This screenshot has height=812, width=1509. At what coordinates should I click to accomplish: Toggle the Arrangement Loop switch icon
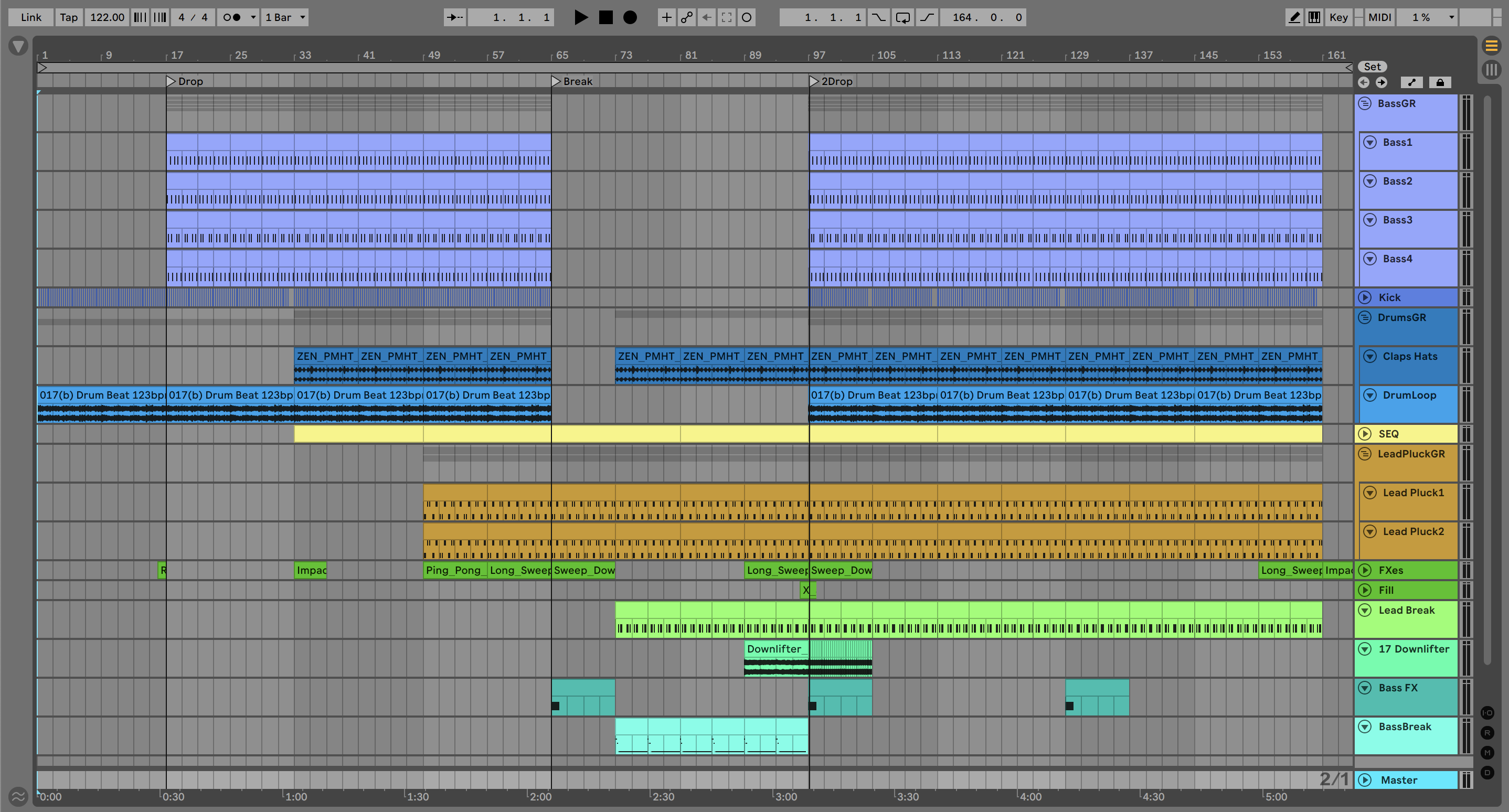click(902, 17)
